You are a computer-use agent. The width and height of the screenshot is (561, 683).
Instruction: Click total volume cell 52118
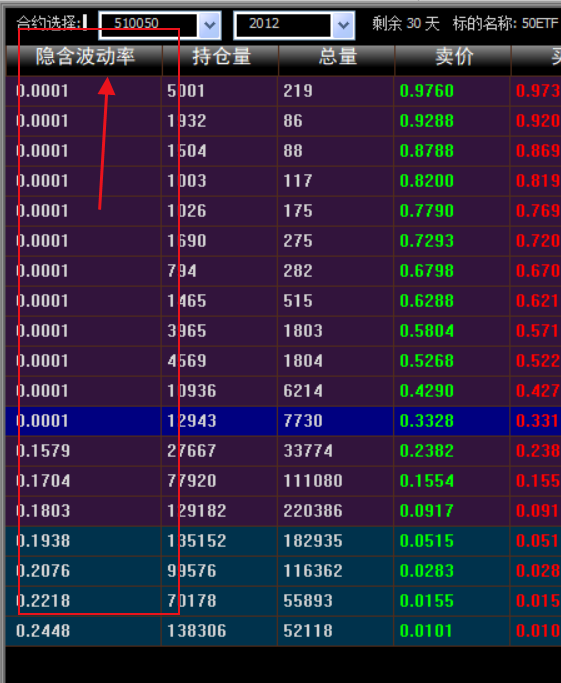tap(308, 631)
